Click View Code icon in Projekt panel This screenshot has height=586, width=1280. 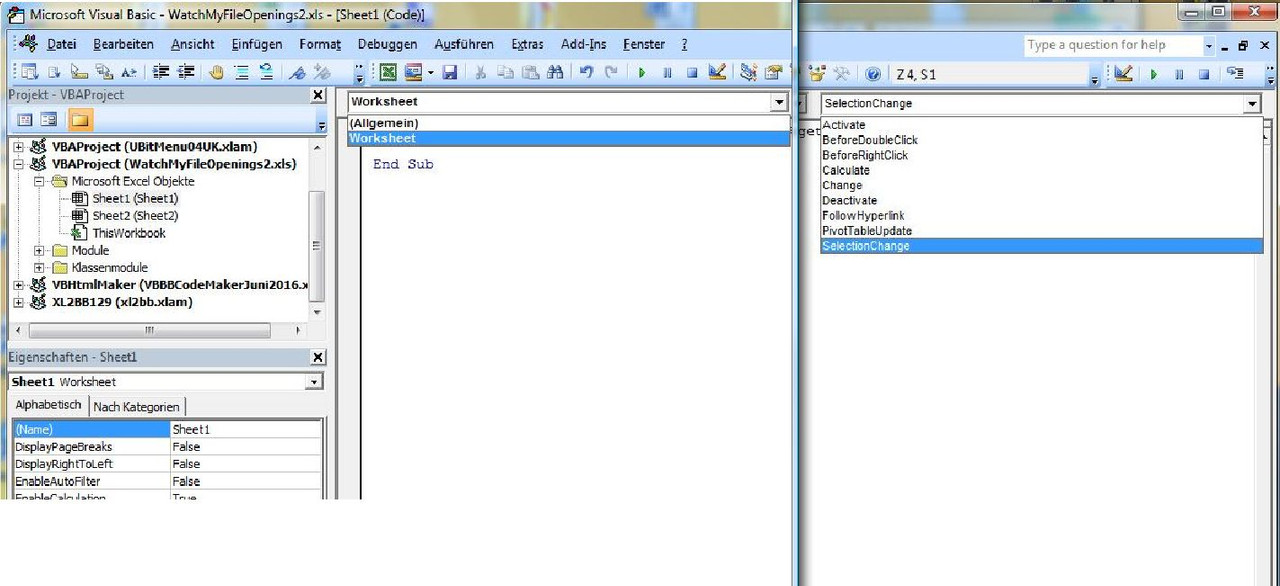pos(26,119)
